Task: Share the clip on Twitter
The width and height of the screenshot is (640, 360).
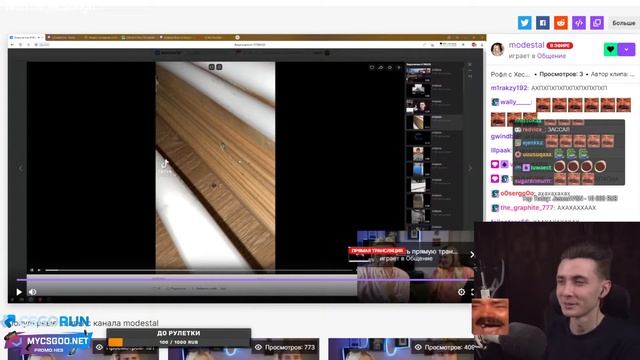Action: tap(524, 23)
